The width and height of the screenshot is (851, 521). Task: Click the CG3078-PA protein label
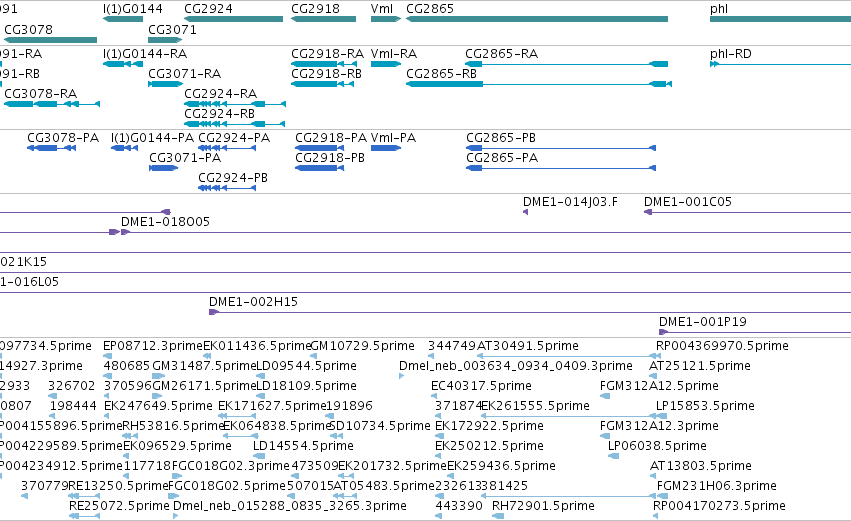(x=63, y=138)
